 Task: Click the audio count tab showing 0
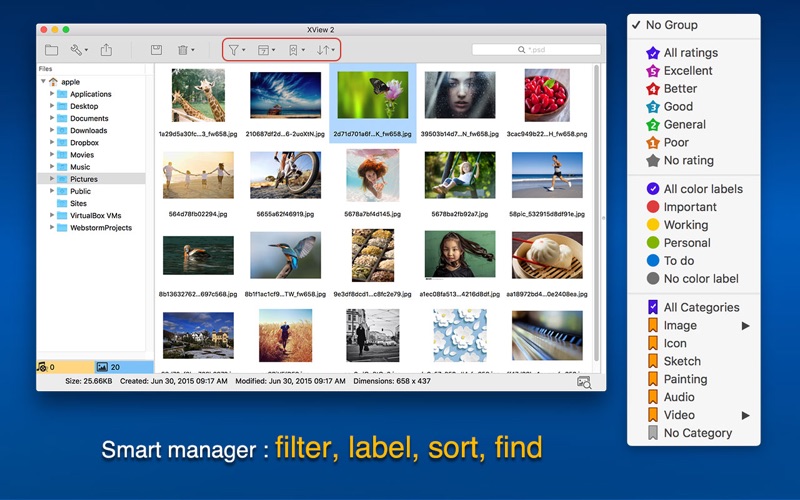[65, 367]
